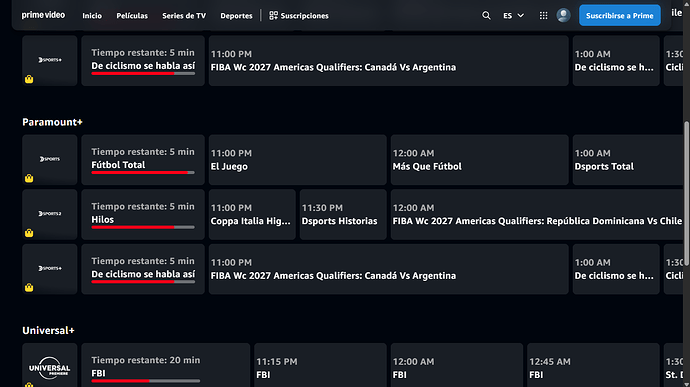Screen dimensions: 690x387
Task: Select 1:00 AM De ciclismo in Paramount+ row
Action: pyautogui.click(x=616, y=269)
